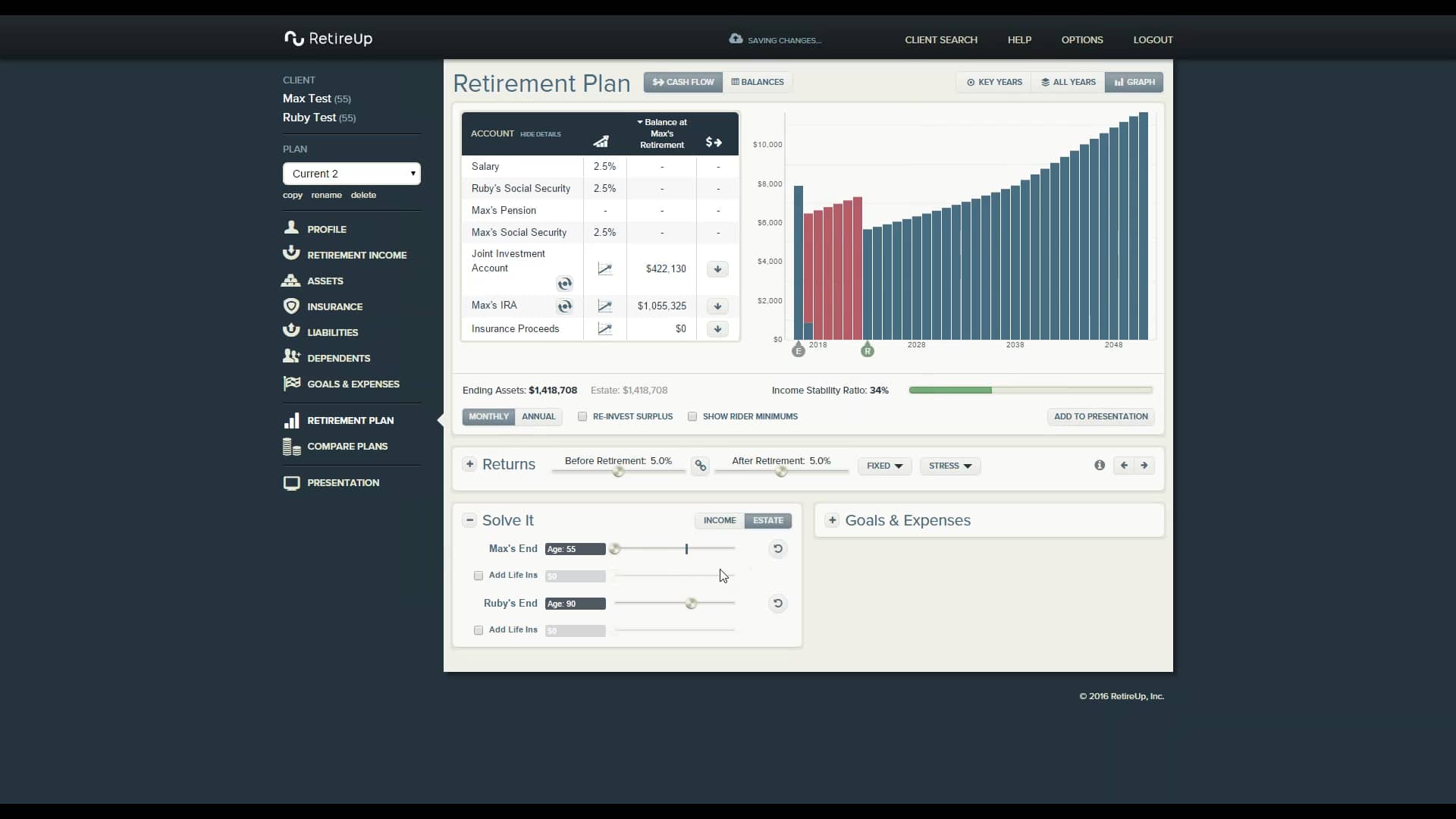
Task: Switch to the Income tab in Solve It
Action: coord(720,520)
